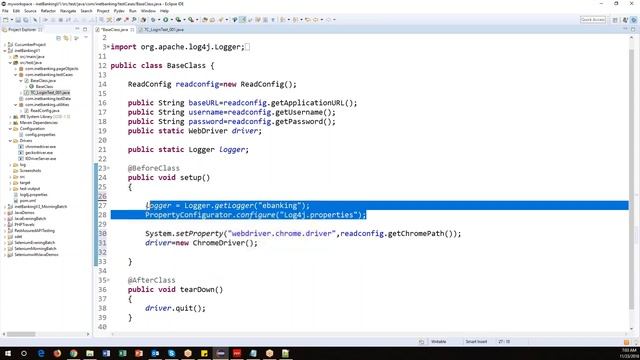
Task: Open the Source menu
Action: (x=30, y=11)
